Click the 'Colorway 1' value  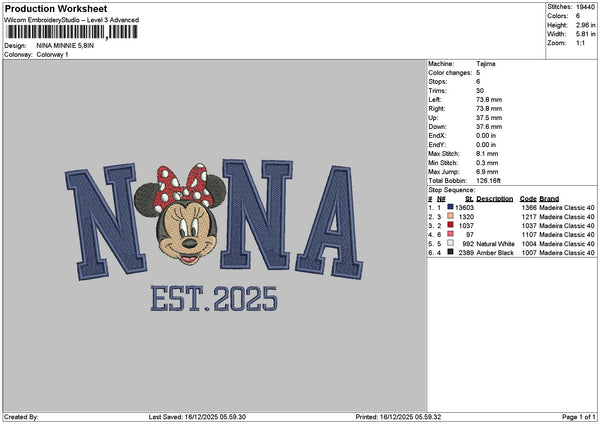(52, 55)
